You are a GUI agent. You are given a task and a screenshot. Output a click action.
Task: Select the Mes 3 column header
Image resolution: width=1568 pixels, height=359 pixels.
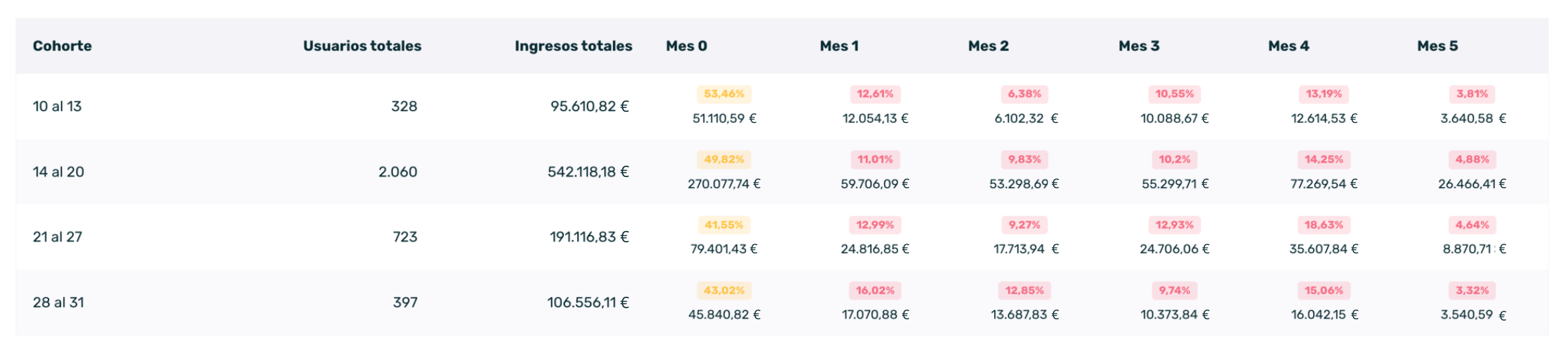click(x=1138, y=46)
